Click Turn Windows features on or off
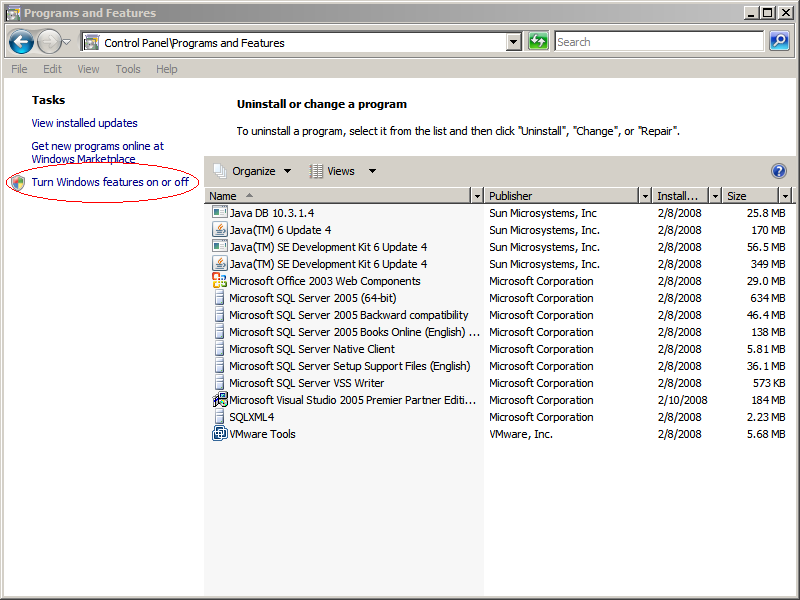 click(110, 182)
